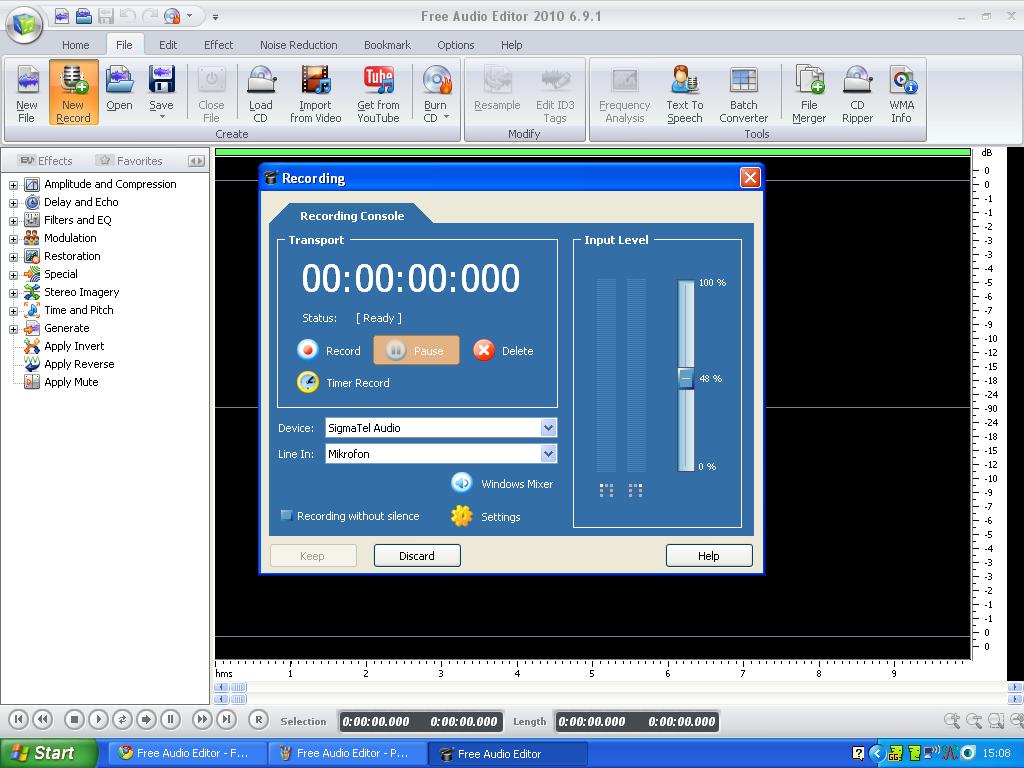Open Windows Mixer speaker icon

point(462,483)
